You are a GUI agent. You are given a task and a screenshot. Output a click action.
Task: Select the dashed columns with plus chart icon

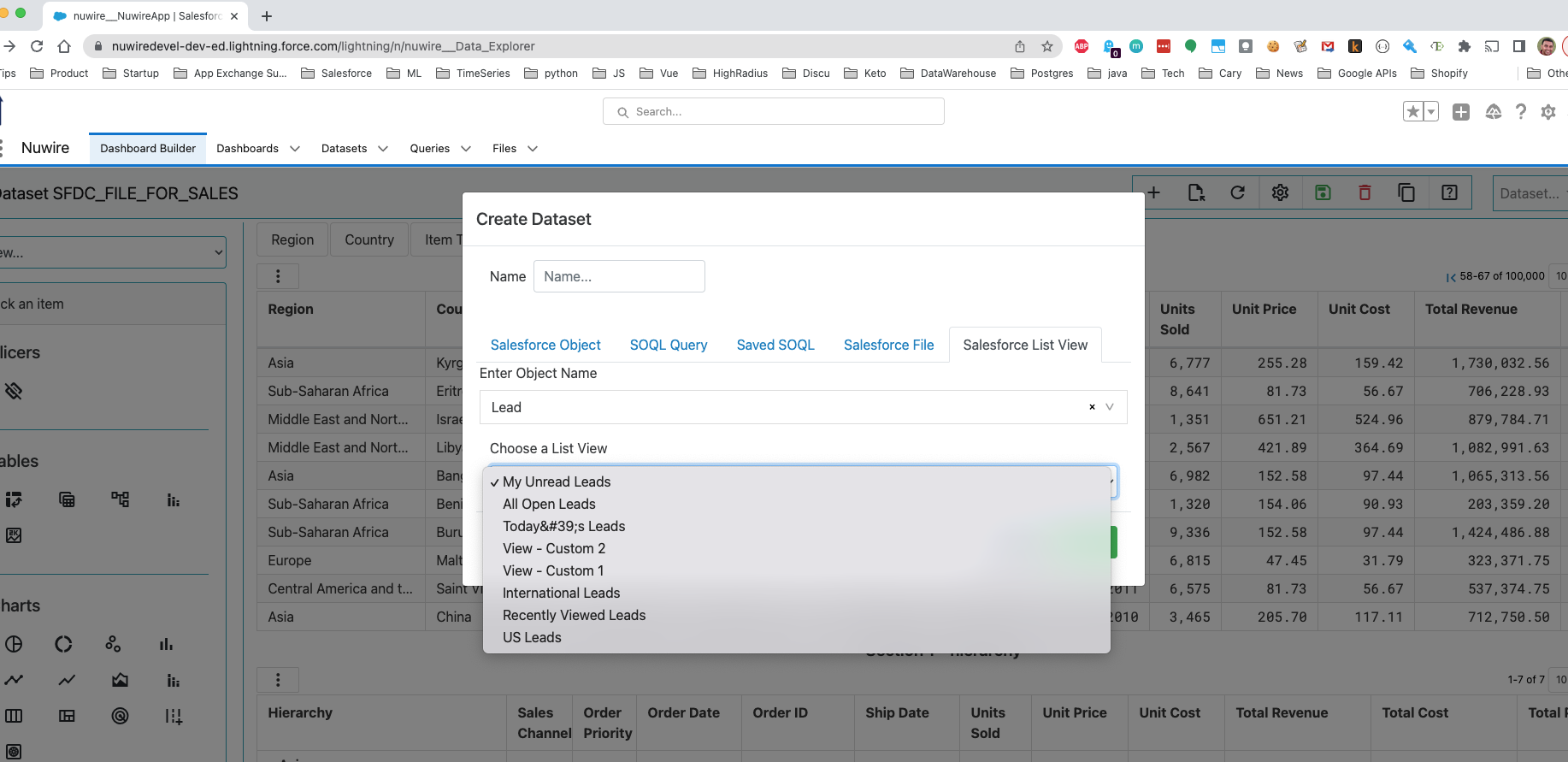coord(173,716)
